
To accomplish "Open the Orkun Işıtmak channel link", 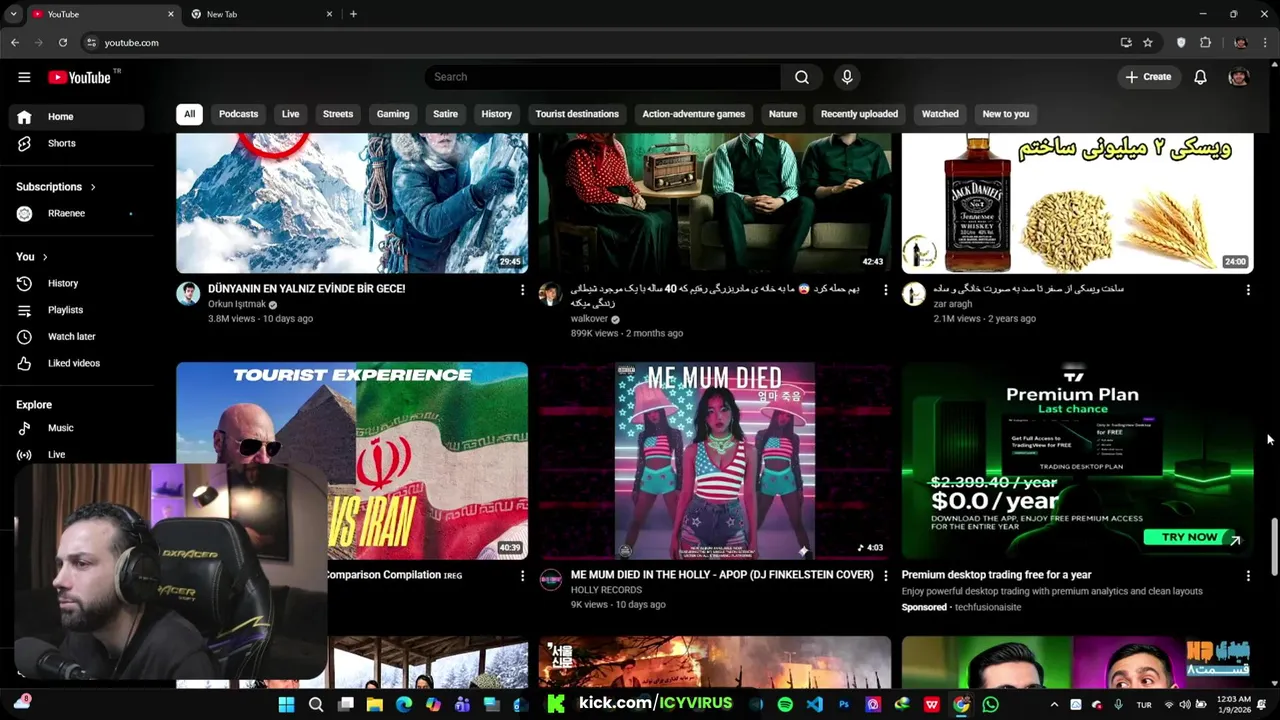I will pyautogui.click(x=237, y=304).
